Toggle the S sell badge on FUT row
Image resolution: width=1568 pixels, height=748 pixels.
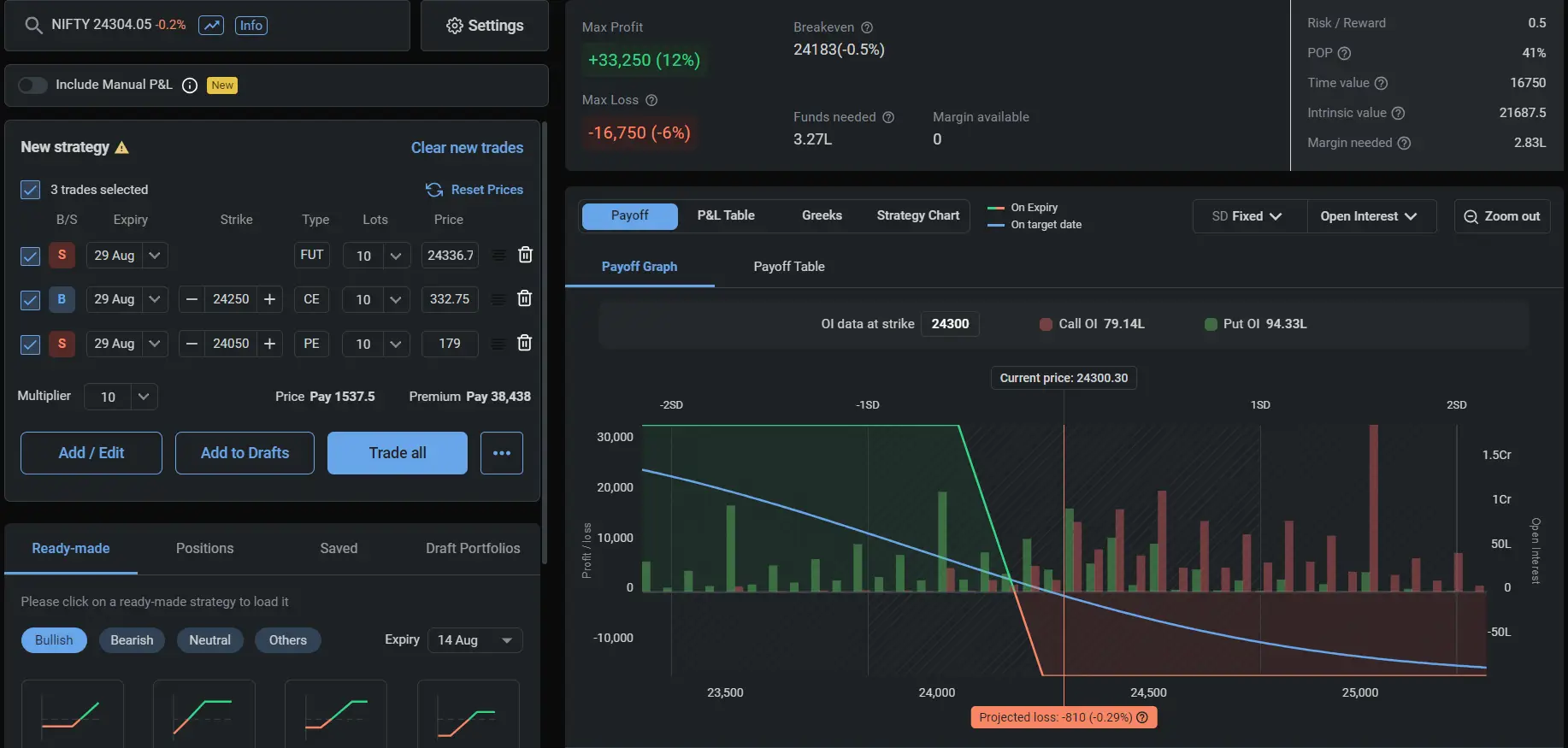click(62, 255)
